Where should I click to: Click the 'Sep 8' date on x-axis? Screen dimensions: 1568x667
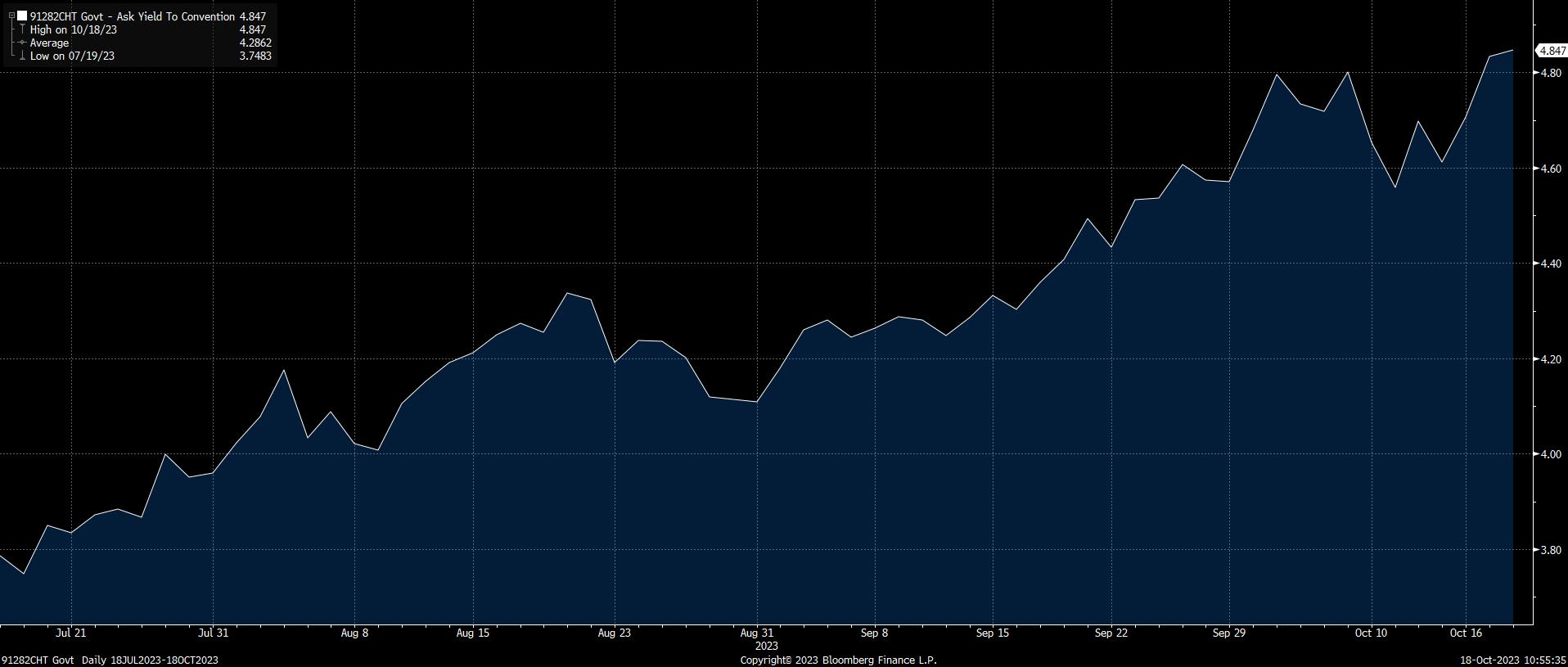pos(874,633)
